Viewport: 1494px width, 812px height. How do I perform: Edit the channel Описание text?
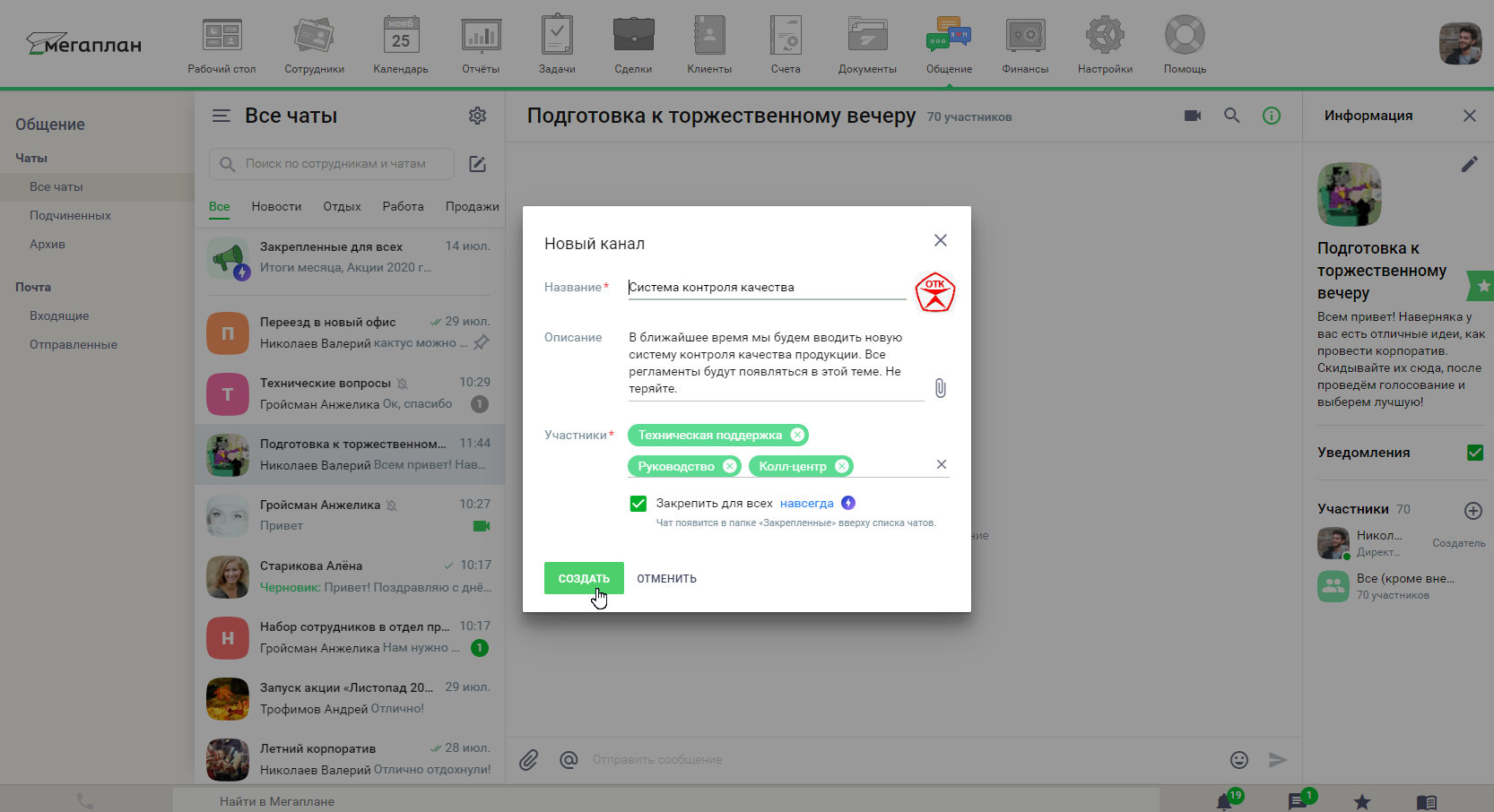click(776, 363)
